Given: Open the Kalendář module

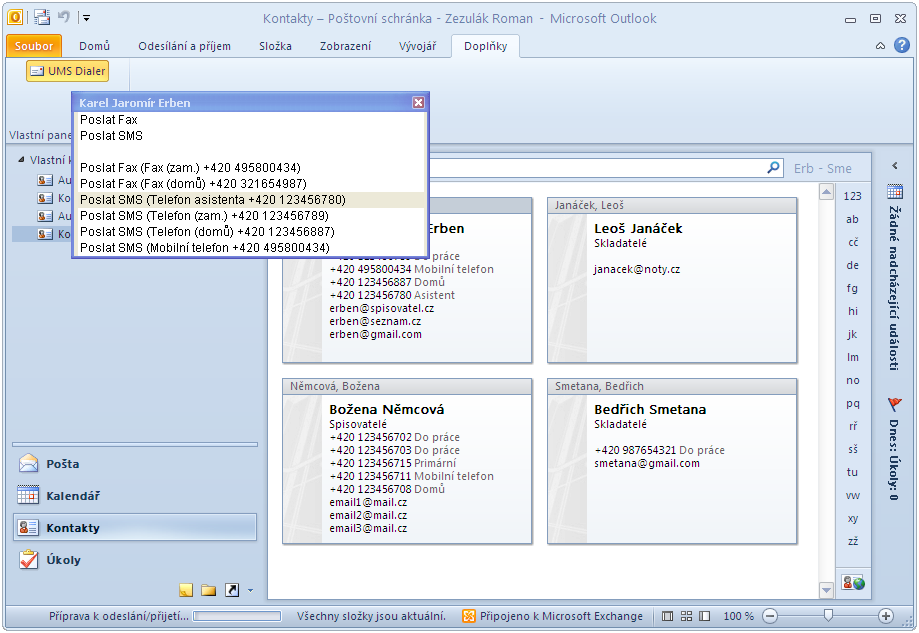Looking at the screenshot, I should [135, 496].
